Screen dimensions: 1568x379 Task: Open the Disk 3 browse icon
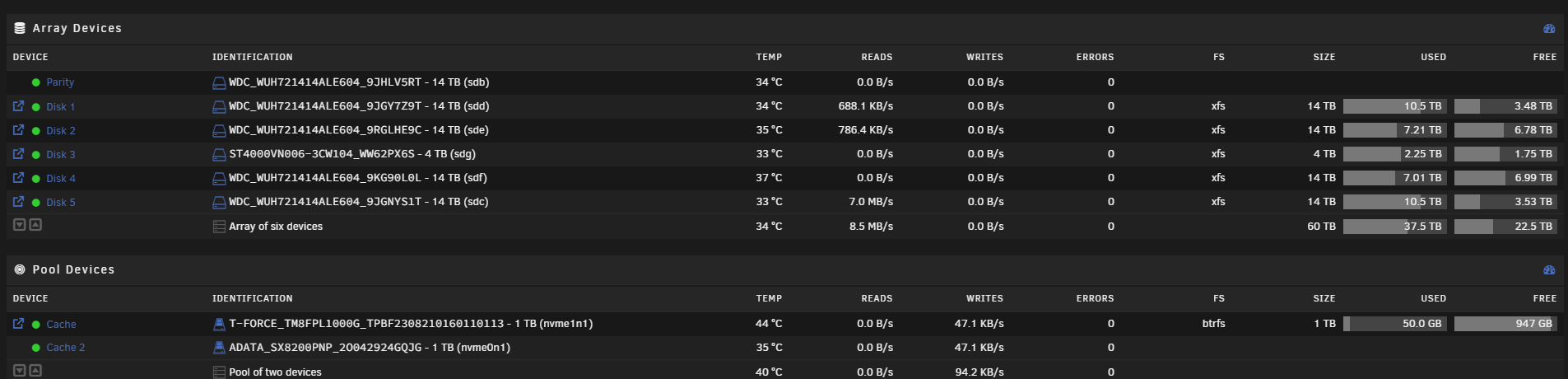coord(19,154)
